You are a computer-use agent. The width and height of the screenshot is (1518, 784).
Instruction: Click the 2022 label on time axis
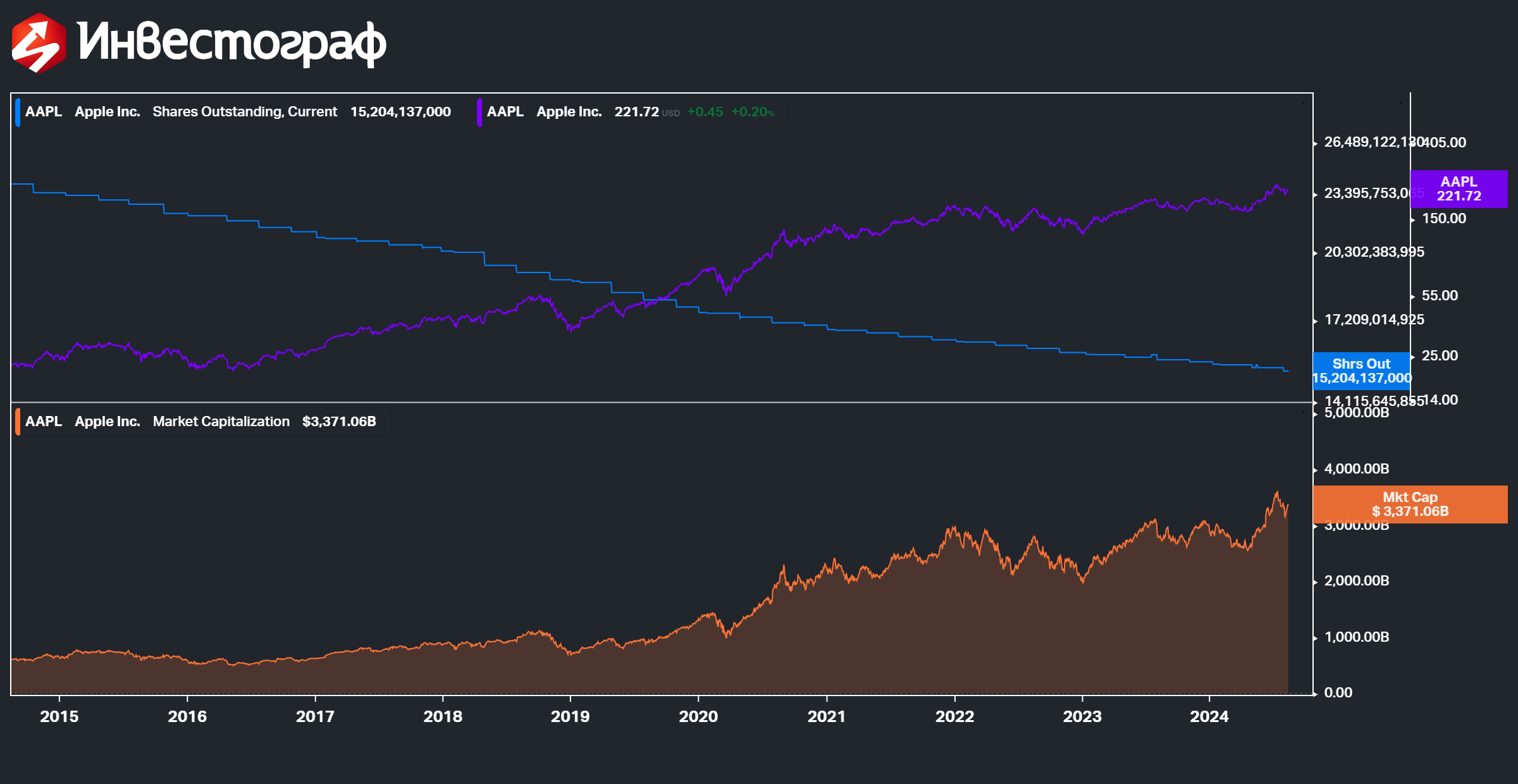(955, 716)
